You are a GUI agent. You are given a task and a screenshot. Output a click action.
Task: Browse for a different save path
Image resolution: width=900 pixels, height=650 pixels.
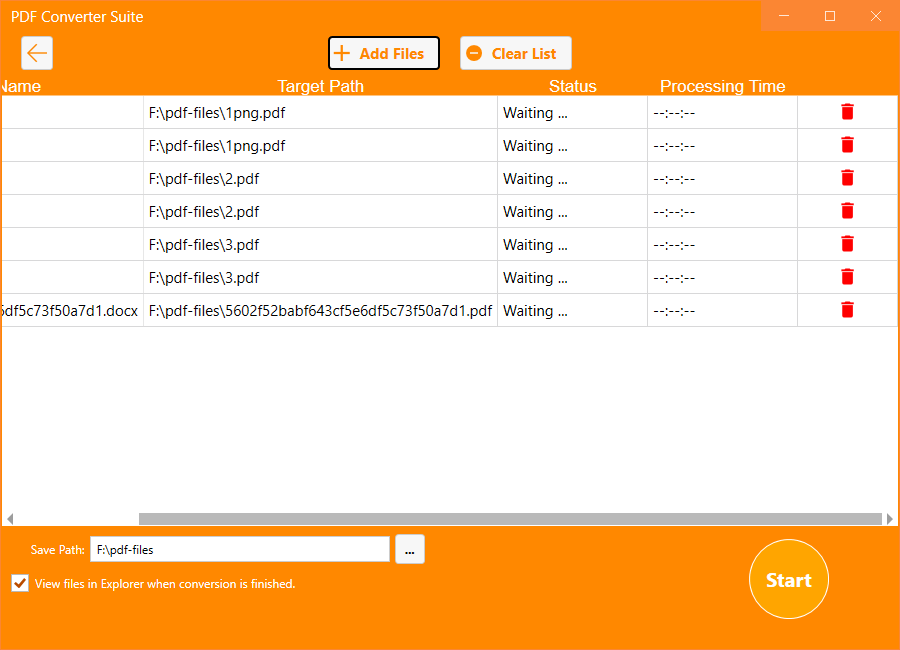(409, 548)
